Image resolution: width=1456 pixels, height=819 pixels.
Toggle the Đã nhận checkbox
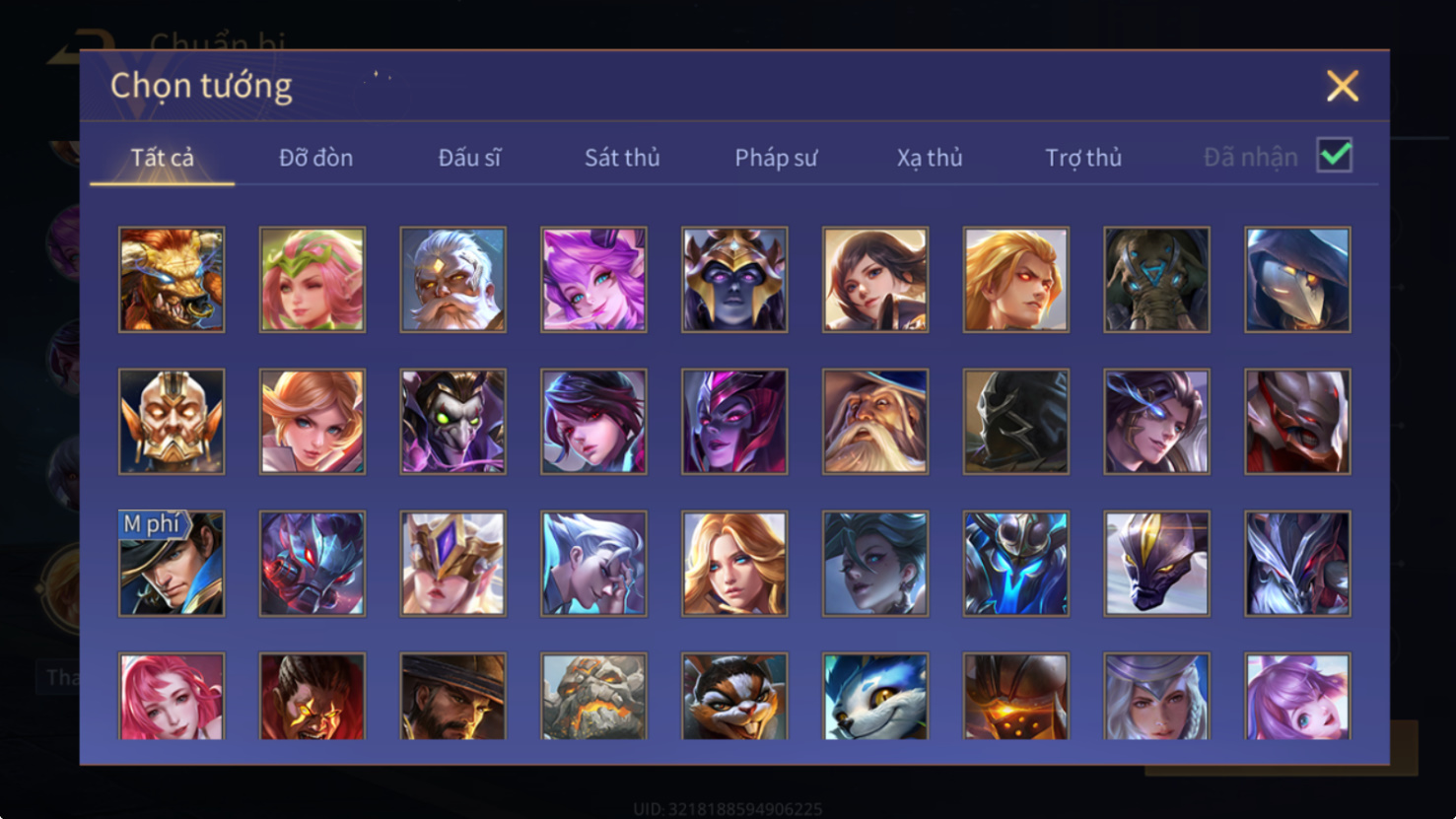pos(1335,156)
